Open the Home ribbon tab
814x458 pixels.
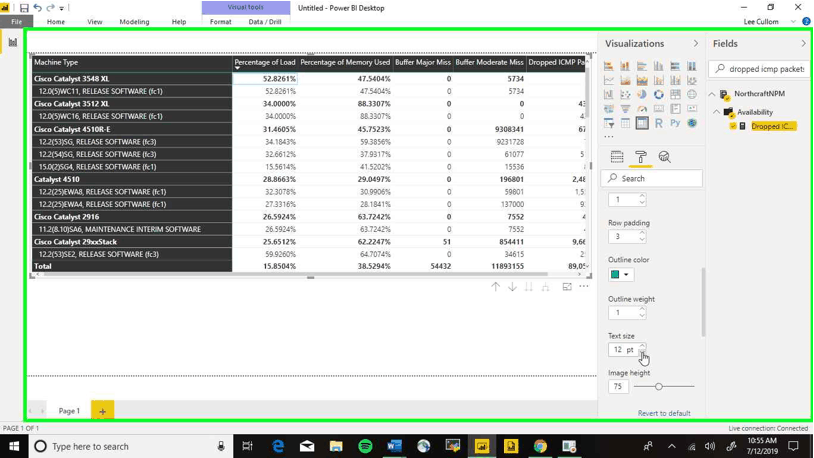coord(56,22)
